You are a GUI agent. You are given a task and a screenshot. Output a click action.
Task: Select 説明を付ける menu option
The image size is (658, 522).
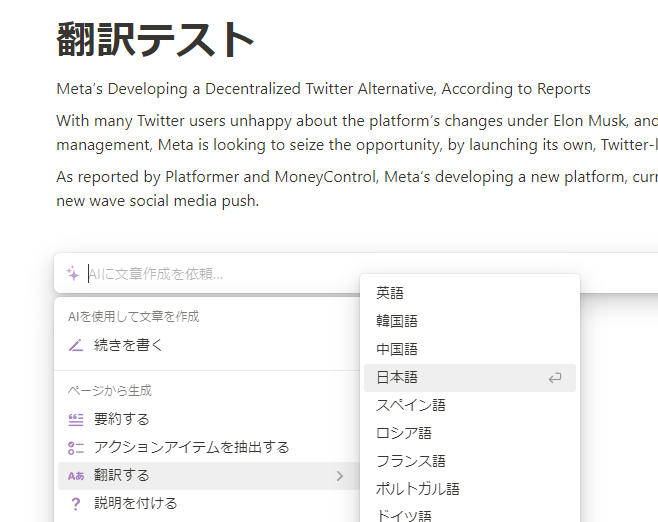[x=209, y=504]
